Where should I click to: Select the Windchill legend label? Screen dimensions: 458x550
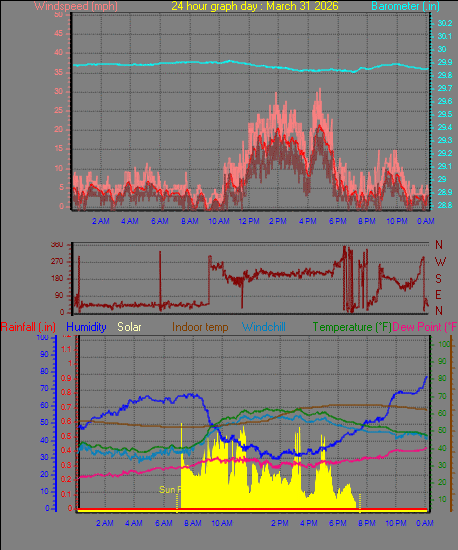tap(264, 327)
